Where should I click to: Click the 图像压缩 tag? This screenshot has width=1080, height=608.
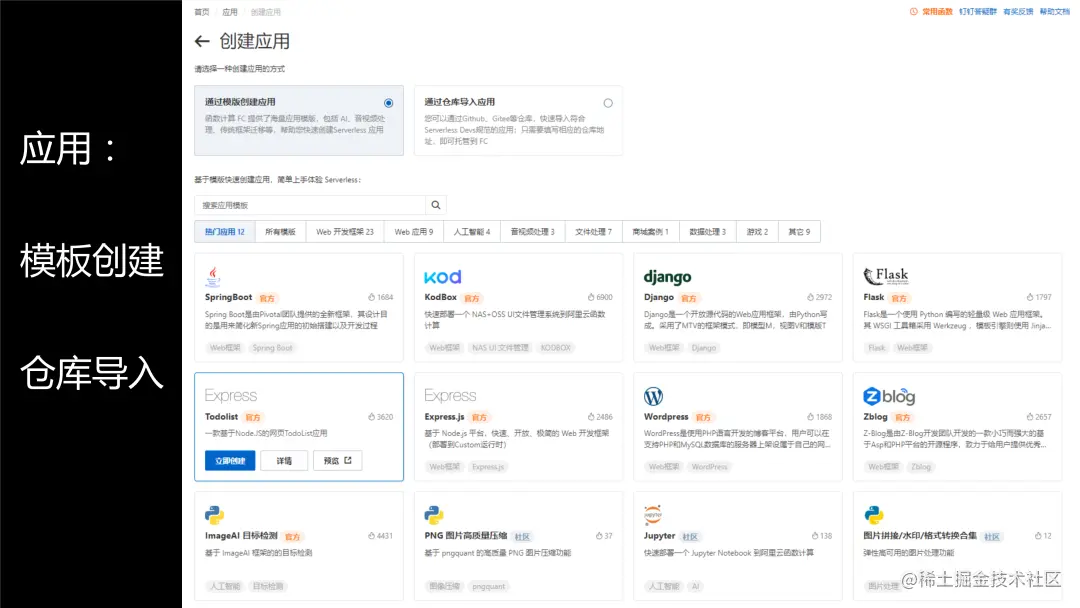tap(444, 586)
